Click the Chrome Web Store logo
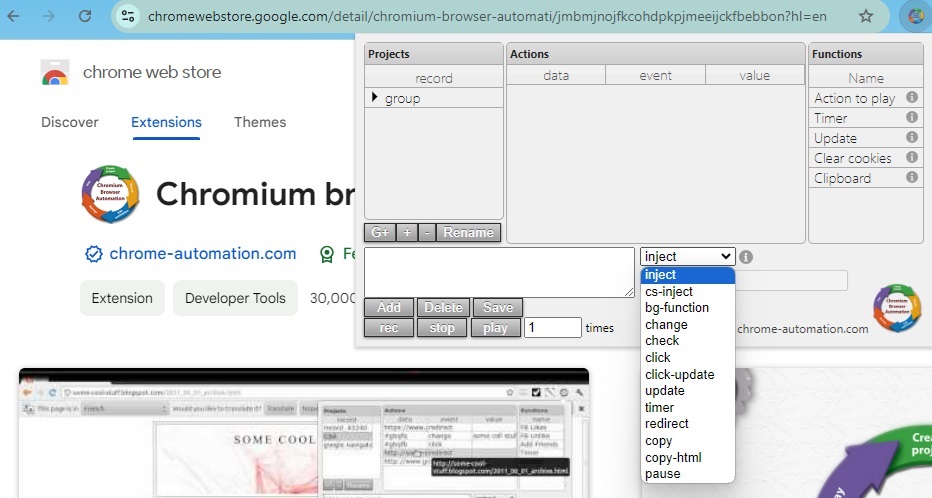This screenshot has height=498, width=932. click(55, 73)
